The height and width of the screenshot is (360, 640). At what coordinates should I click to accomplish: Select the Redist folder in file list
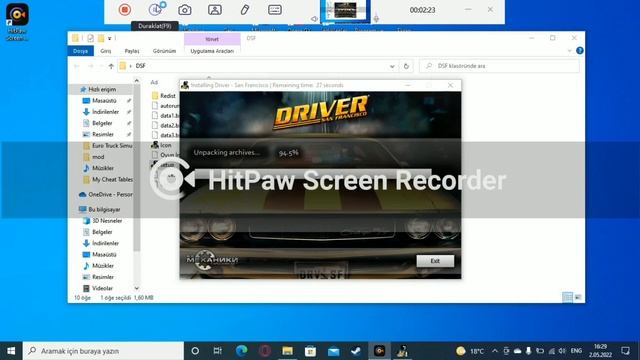(x=168, y=96)
